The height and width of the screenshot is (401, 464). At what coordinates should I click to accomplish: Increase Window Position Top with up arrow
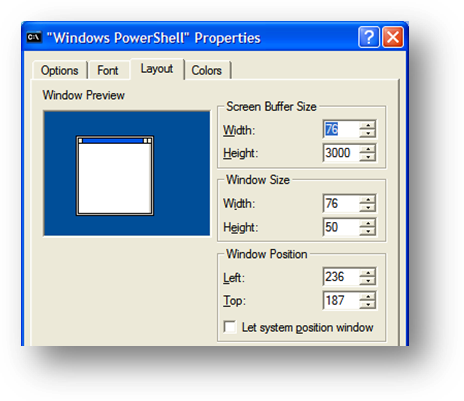(368, 296)
